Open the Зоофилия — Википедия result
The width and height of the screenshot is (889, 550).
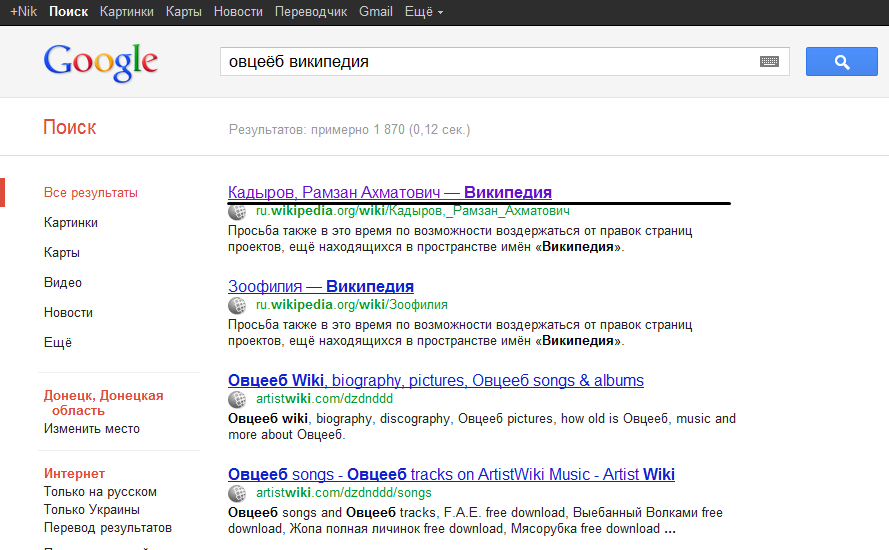click(x=320, y=286)
